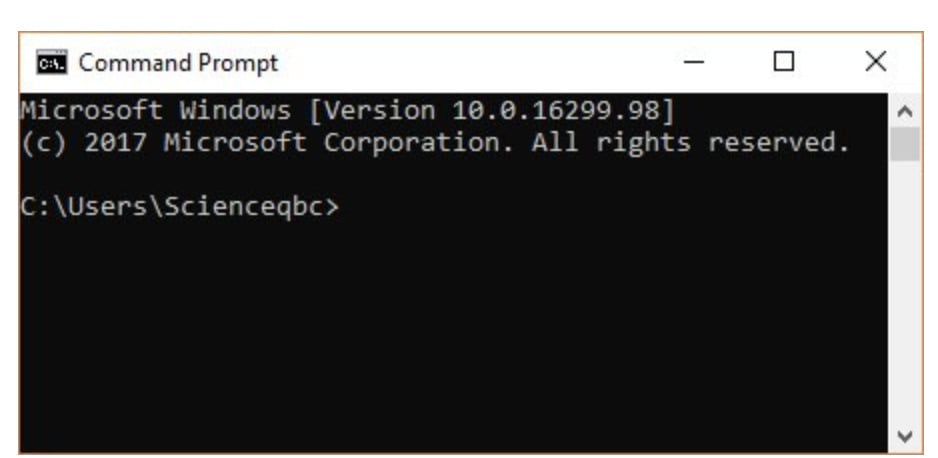Screen dimensions: 938x458
Task: Minimize the Command Prompt window
Action: pos(695,63)
